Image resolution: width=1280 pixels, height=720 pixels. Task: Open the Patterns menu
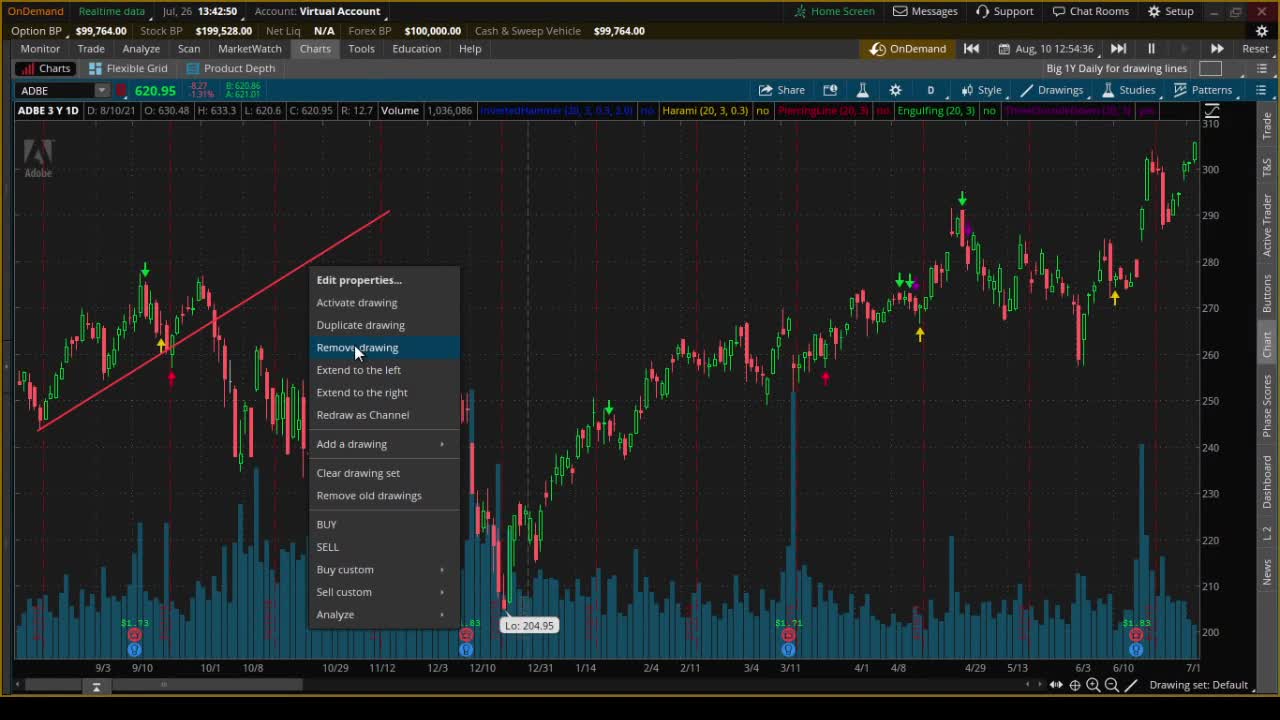point(1203,90)
